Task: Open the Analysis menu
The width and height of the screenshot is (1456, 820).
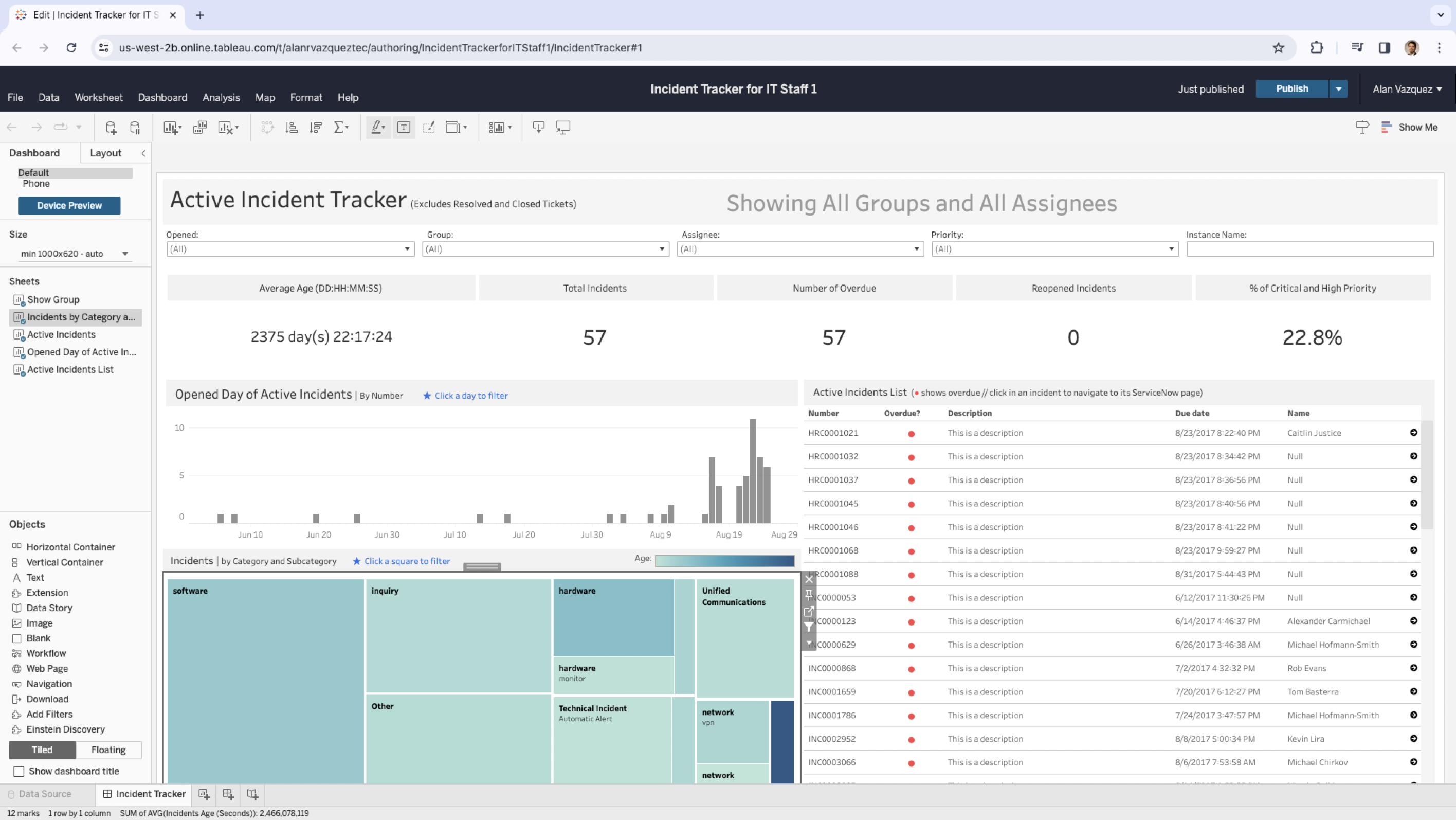Action: tap(221, 97)
